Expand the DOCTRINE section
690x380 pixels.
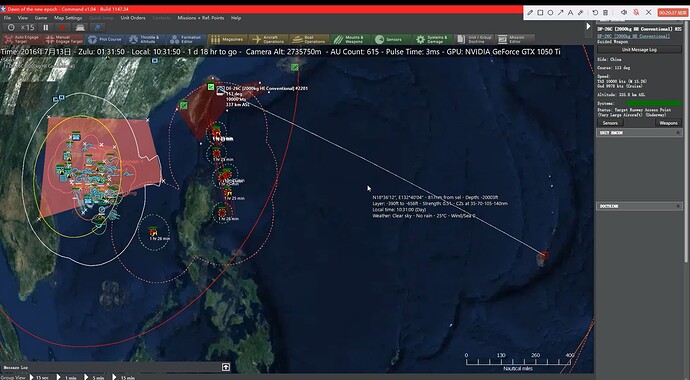(639, 206)
